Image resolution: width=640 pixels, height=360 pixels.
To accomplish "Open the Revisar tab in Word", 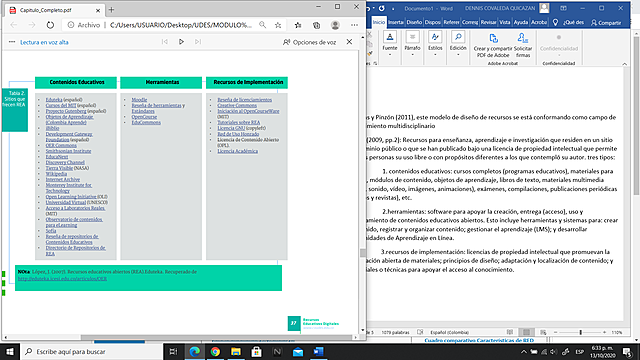I will (488, 22).
